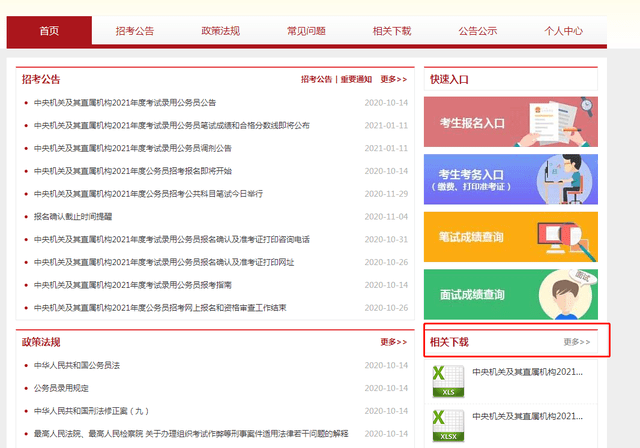Image resolution: width=640 pixels, height=448 pixels.
Task: Open 考生考务入口 banner
Action: pos(510,180)
